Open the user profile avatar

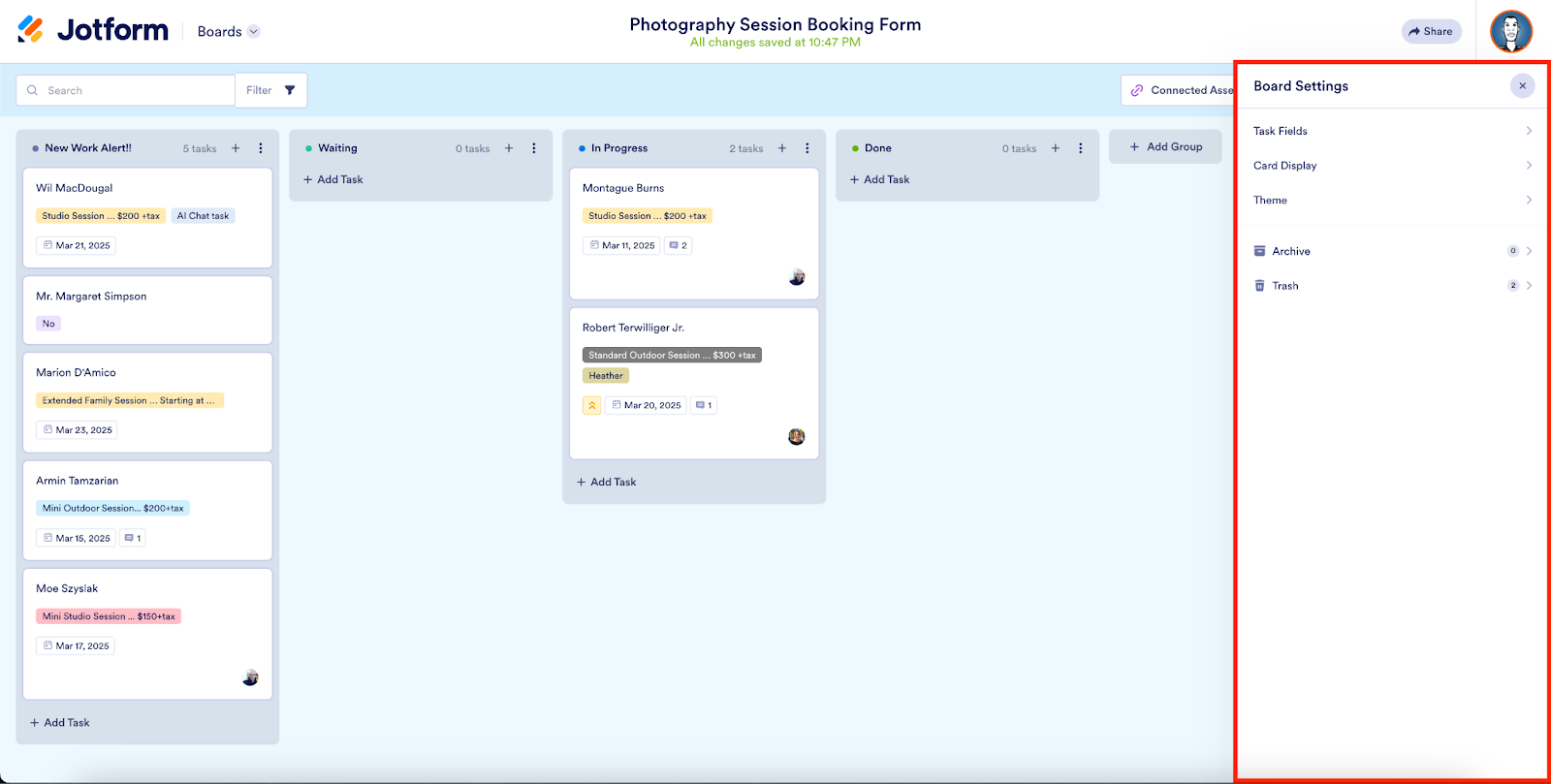point(1510,32)
